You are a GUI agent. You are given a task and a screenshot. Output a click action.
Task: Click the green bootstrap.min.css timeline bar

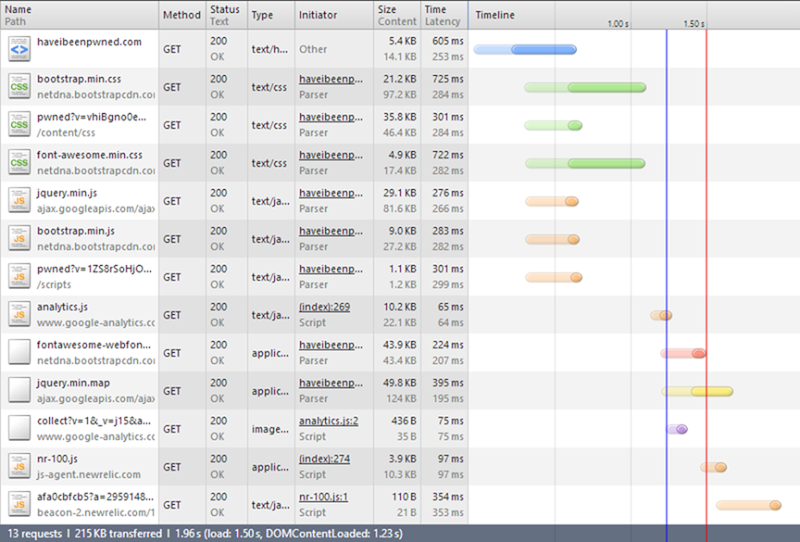pos(585,88)
